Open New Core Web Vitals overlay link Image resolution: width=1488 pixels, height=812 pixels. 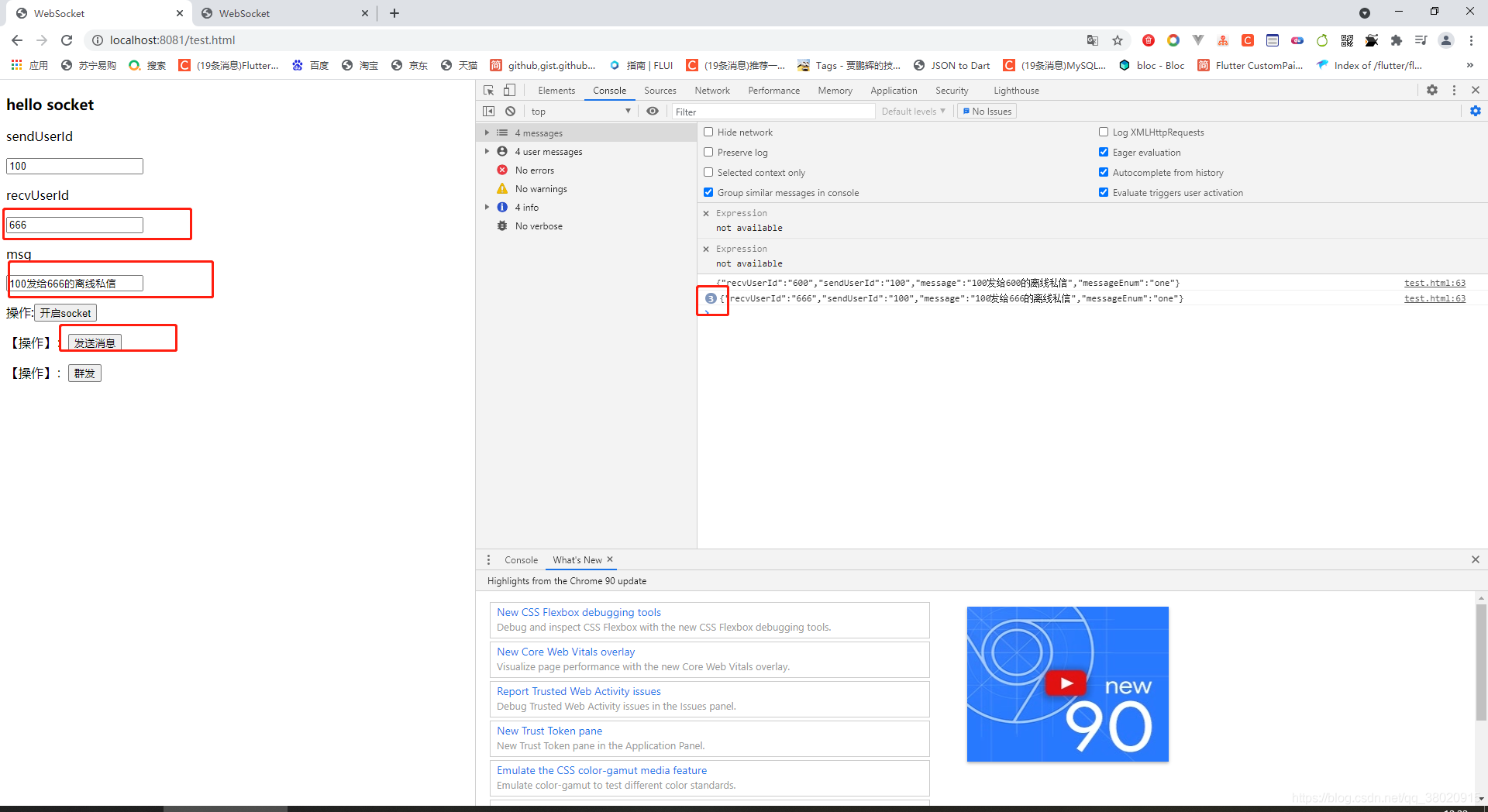coord(566,652)
